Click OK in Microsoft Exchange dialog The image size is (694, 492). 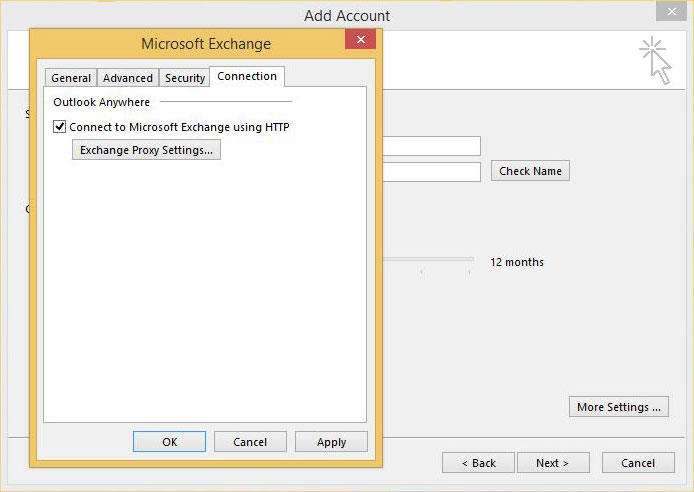click(170, 442)
